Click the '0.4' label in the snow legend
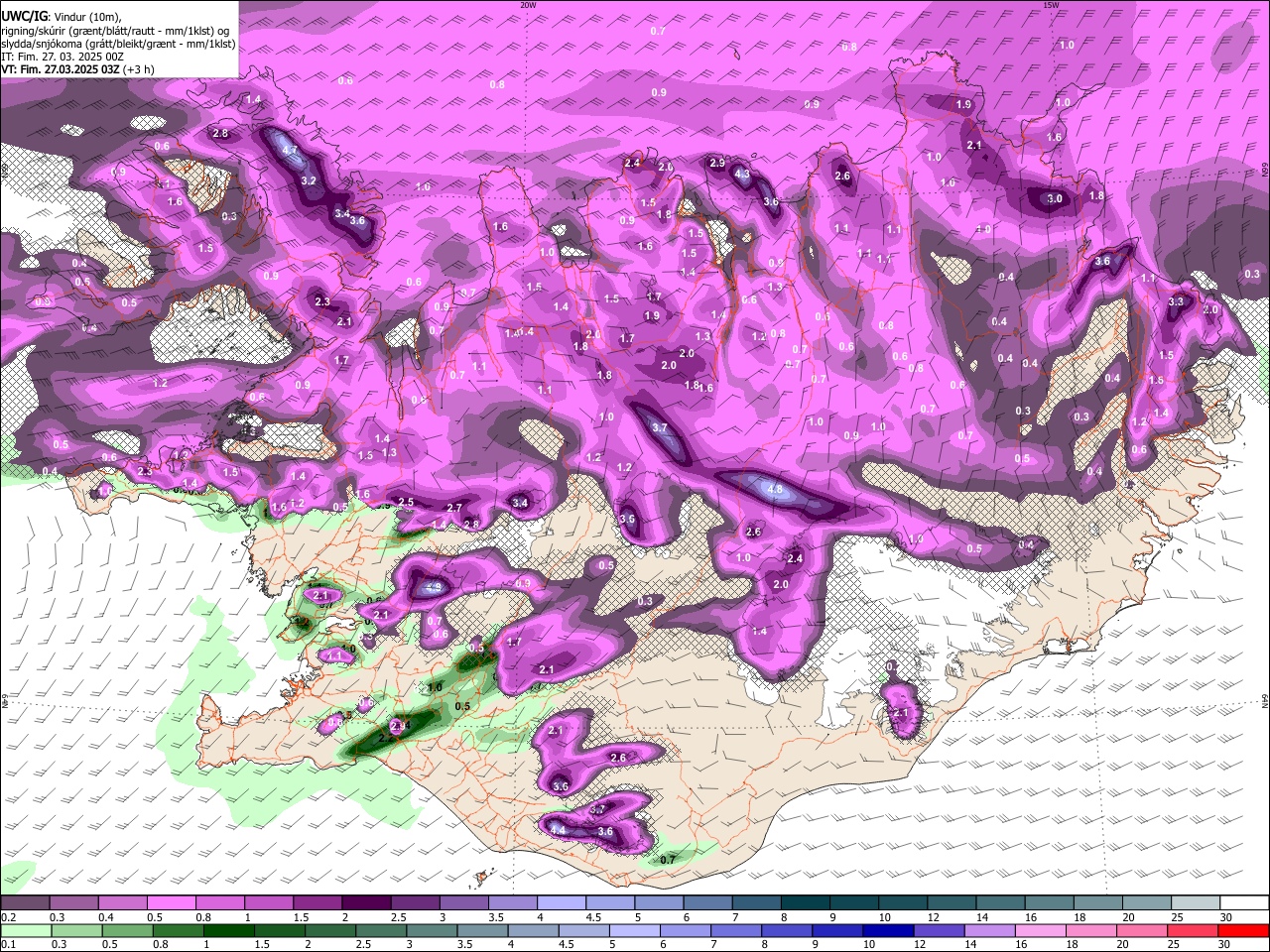Image resolution: width=1270 pixels, height=952 pixels. [x=106, y=917]
